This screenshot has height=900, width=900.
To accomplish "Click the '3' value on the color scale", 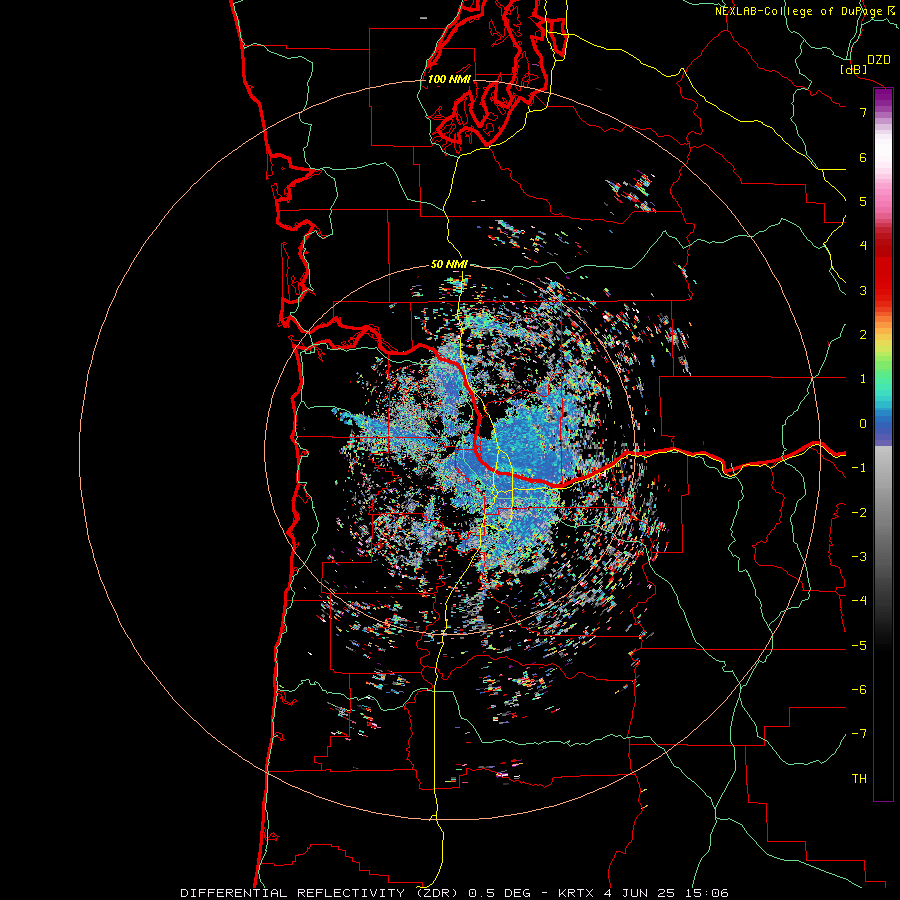I will [x=863, y=290].
